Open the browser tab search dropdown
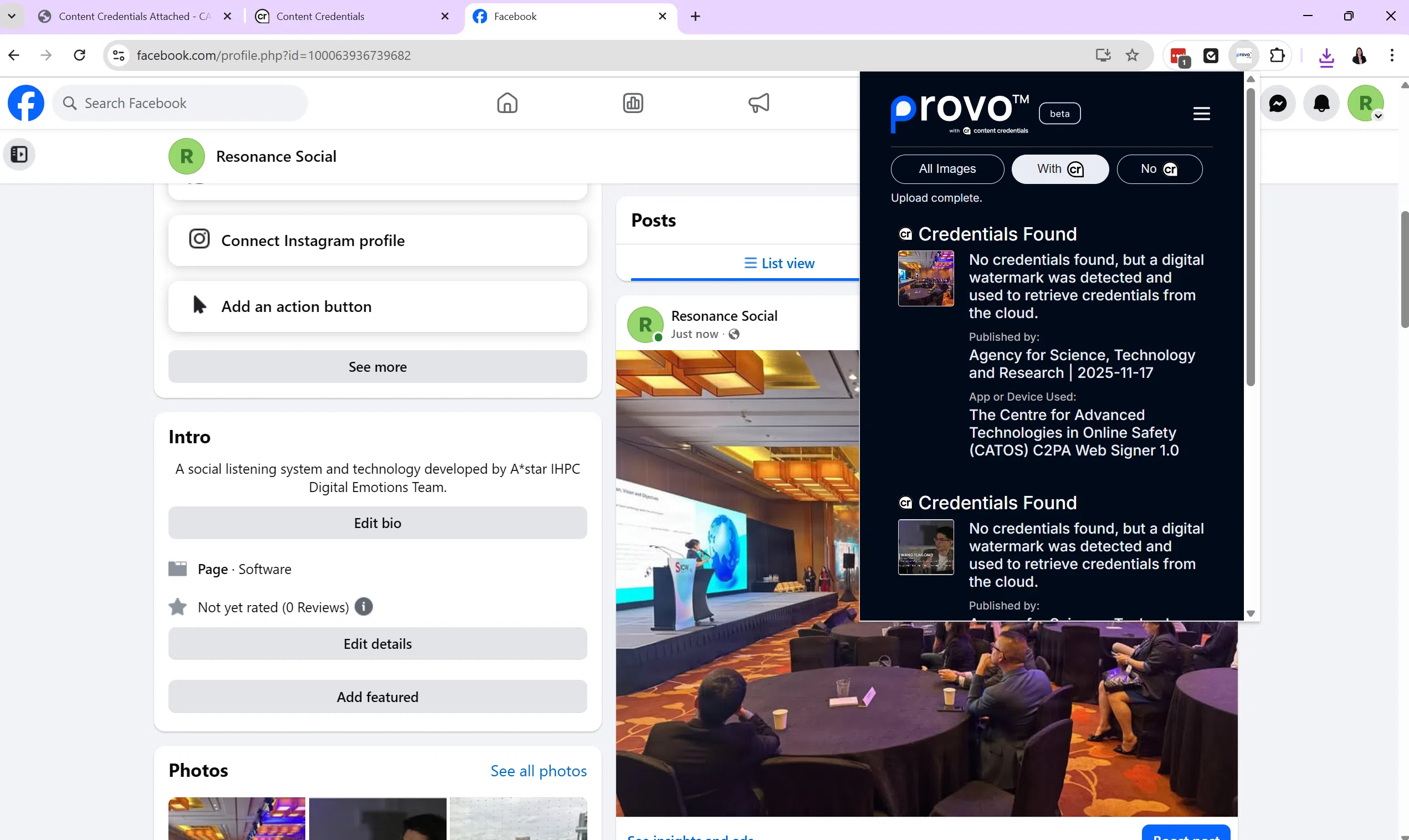This screenshot has width=1409, height=840. click(11, 16)
